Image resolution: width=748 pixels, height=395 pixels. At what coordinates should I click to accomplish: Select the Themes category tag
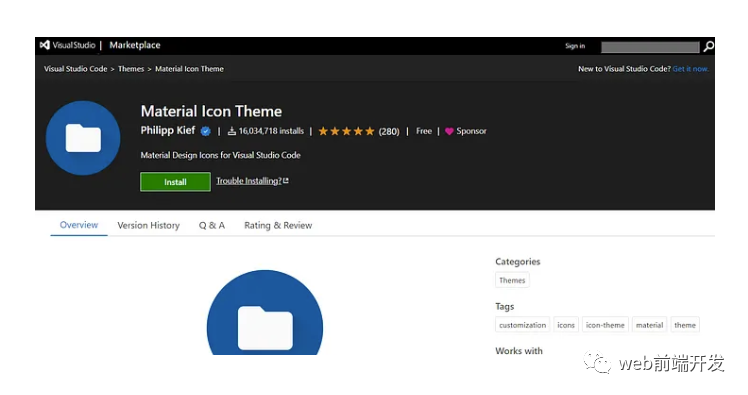[x=512, y=280]
